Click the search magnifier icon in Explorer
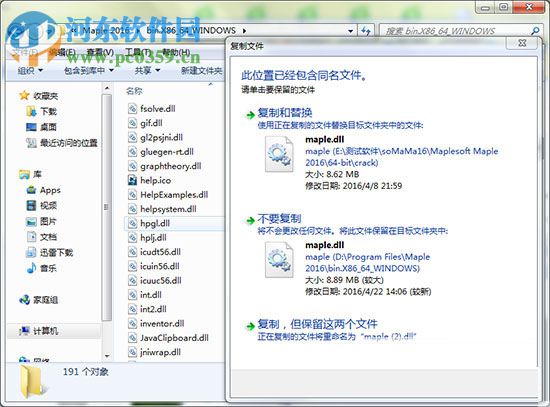 pos(535,31)
